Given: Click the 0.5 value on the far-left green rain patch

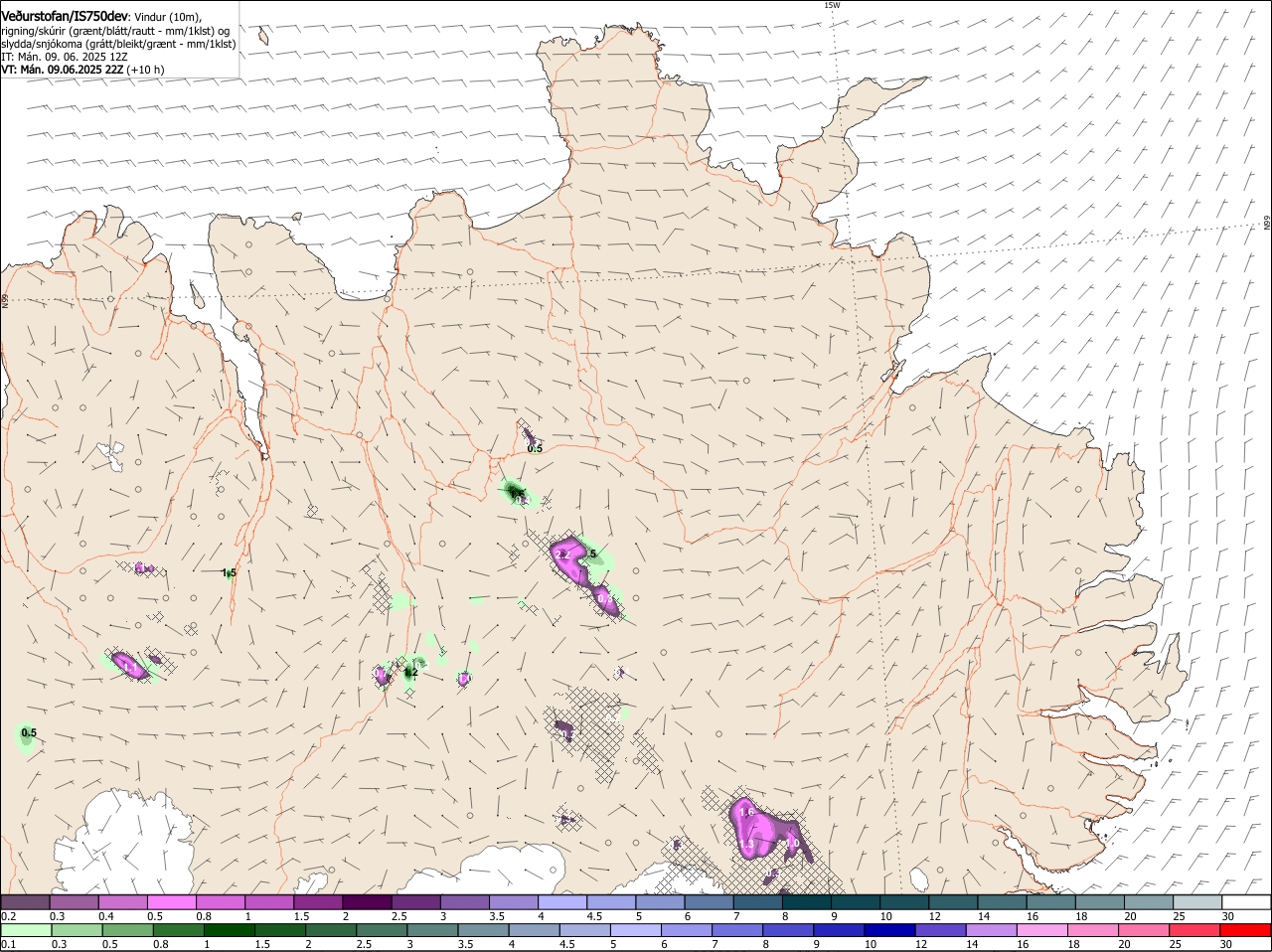Looking at the screenshot, I should click(x=29, y=733).
